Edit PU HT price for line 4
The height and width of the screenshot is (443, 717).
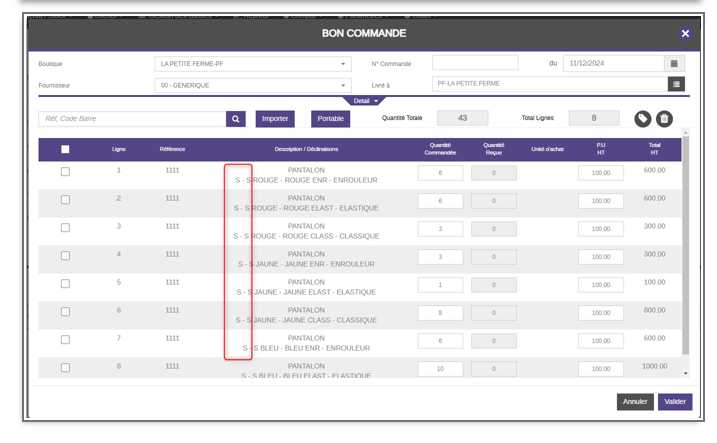pyautogui.click(x=601, y=257)
